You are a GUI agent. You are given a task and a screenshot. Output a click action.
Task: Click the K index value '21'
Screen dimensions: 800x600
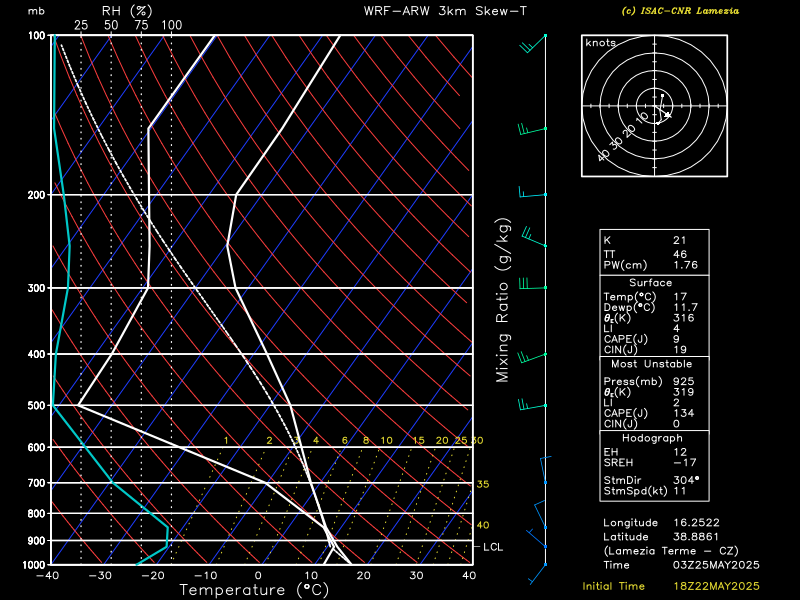tap(680, 240)
